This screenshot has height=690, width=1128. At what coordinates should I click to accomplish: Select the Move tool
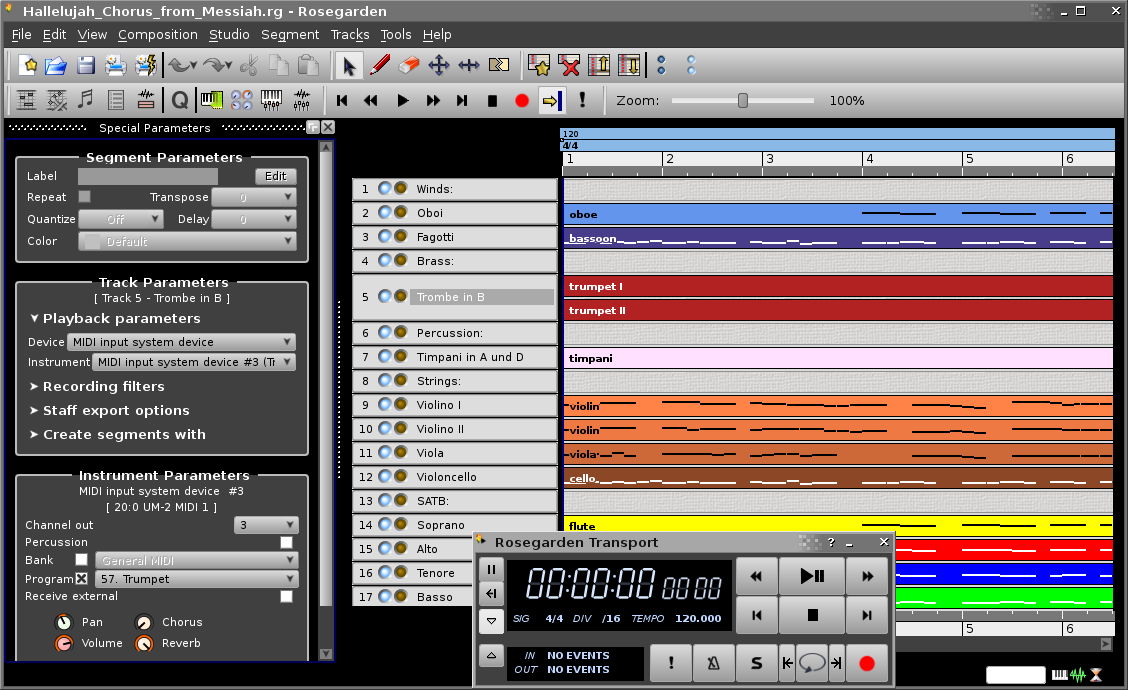(440, 66)
